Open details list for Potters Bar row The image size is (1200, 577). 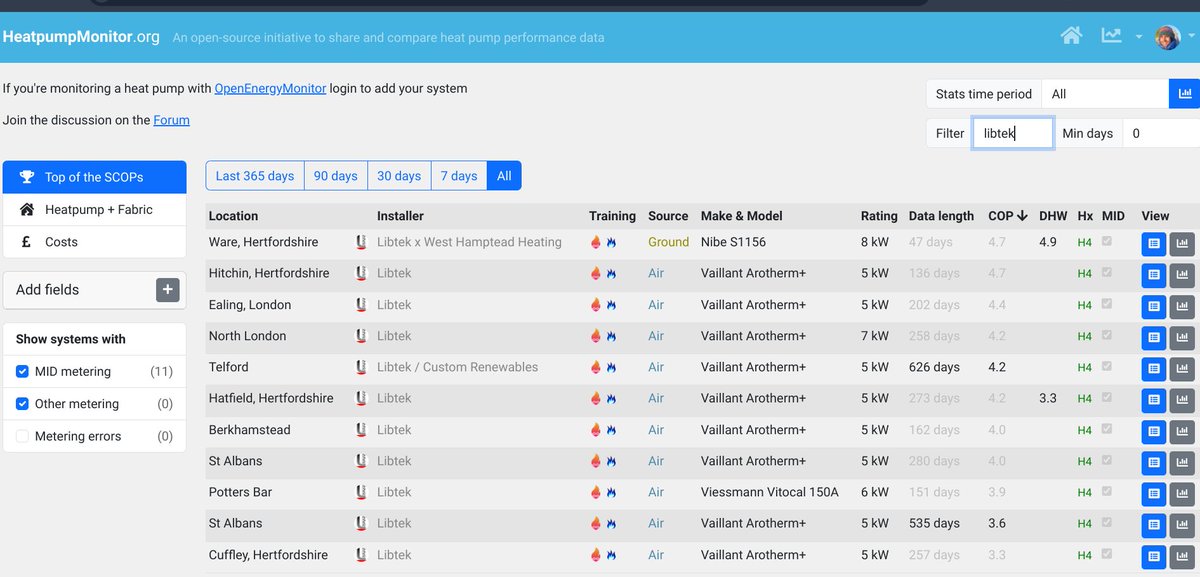pyautogui.click(x=1153, y=493)
